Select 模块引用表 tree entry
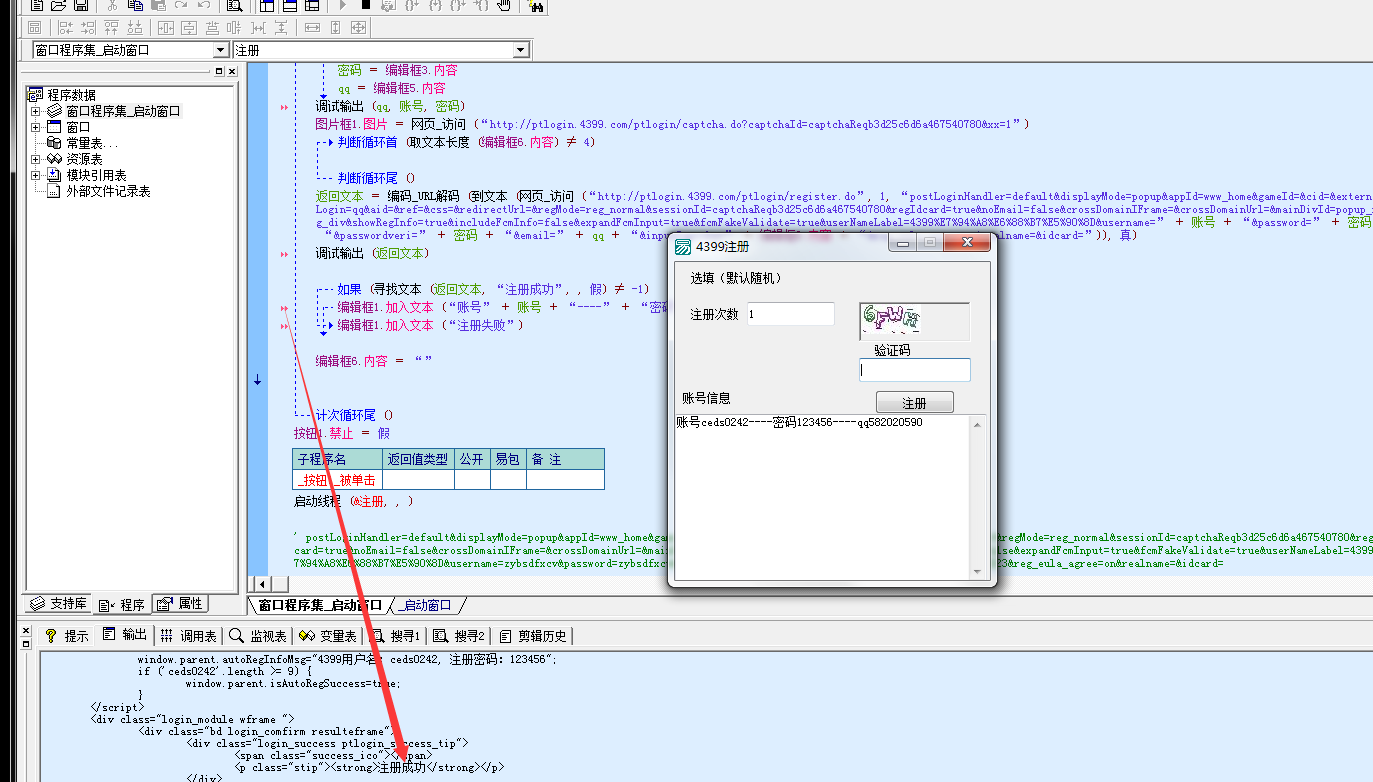 click(96, 175)
